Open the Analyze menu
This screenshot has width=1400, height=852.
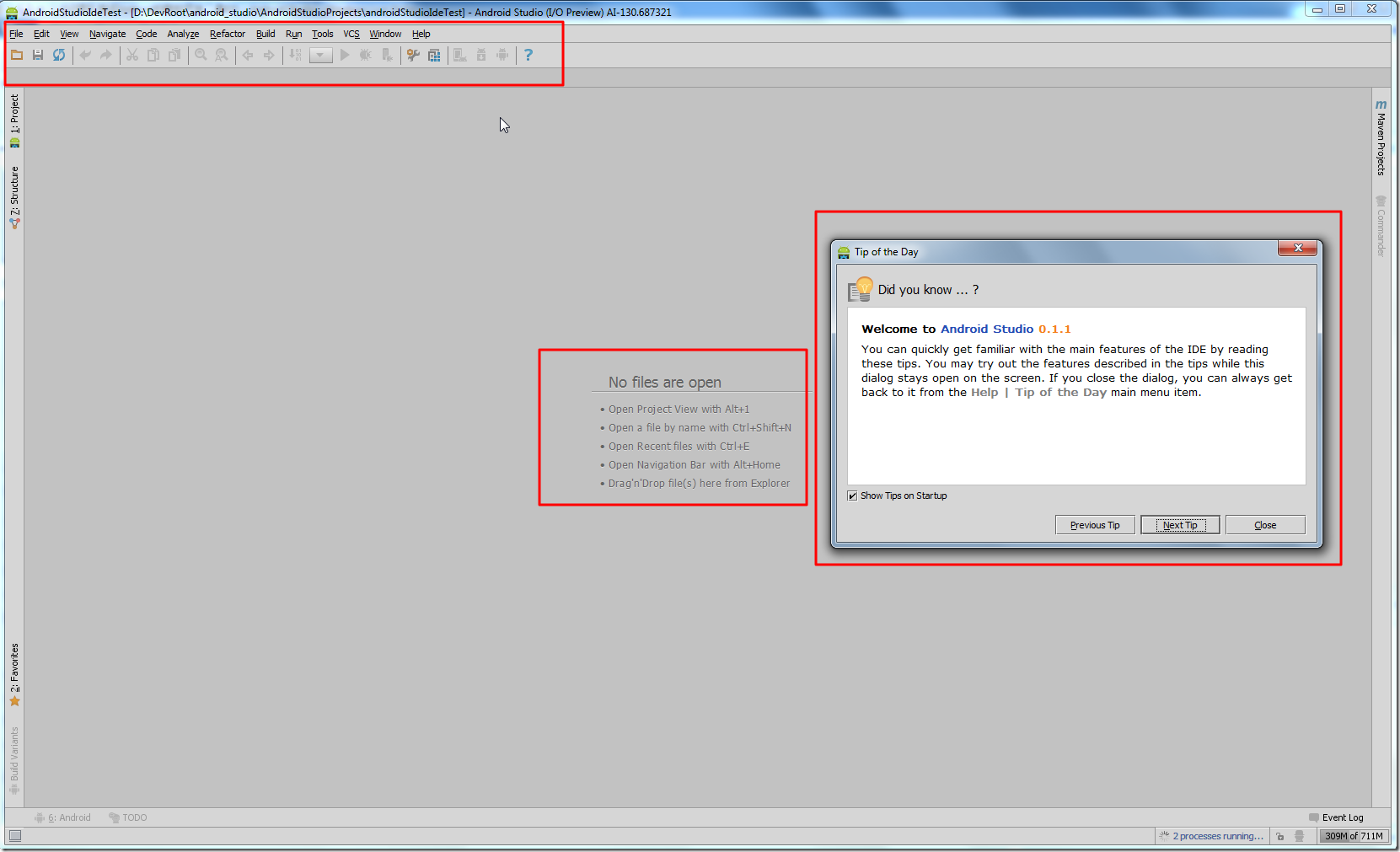(x=183, y=34)
